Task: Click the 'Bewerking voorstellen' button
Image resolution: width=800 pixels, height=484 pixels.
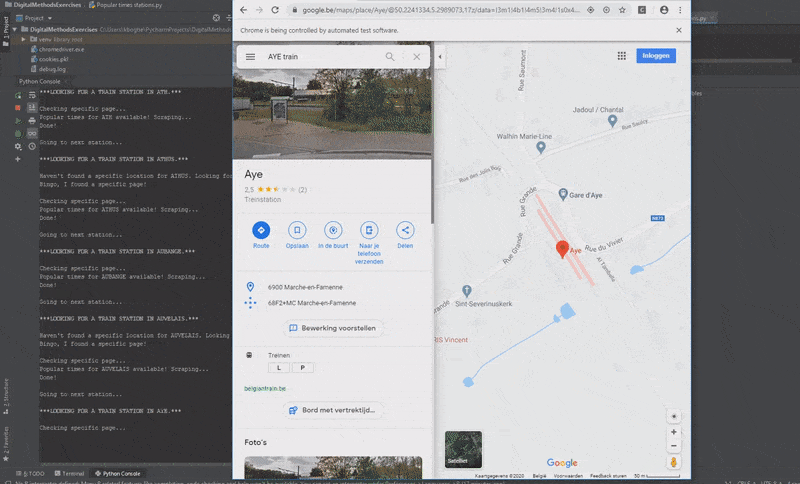Action: tap(333, 328)
